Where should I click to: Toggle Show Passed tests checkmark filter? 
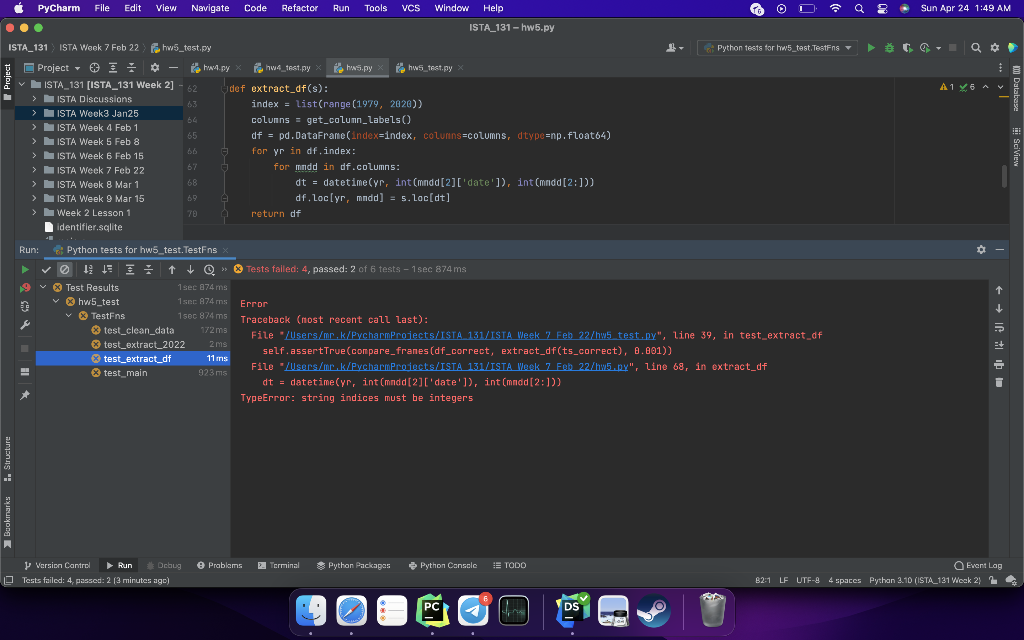[x=46, y=269]
